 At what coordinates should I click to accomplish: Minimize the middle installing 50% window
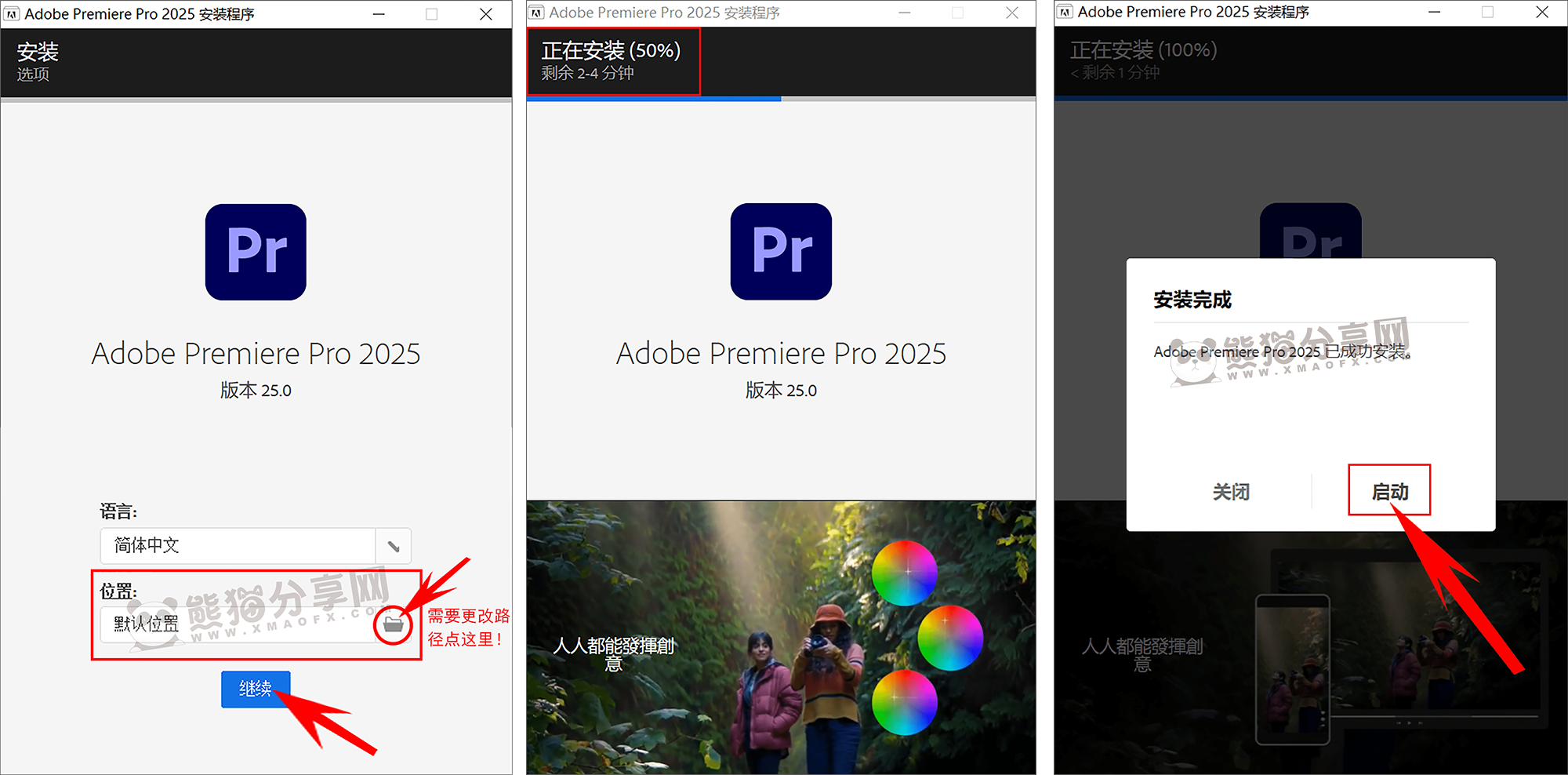coord(905,13)
